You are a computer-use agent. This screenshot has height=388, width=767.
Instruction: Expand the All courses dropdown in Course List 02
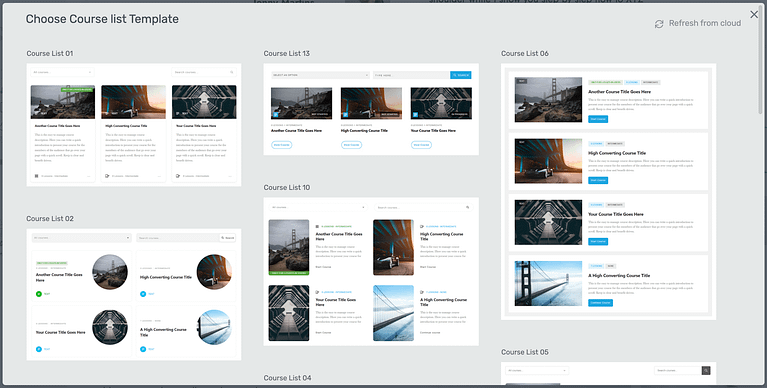pyautogui.click(x=81, y=238)
